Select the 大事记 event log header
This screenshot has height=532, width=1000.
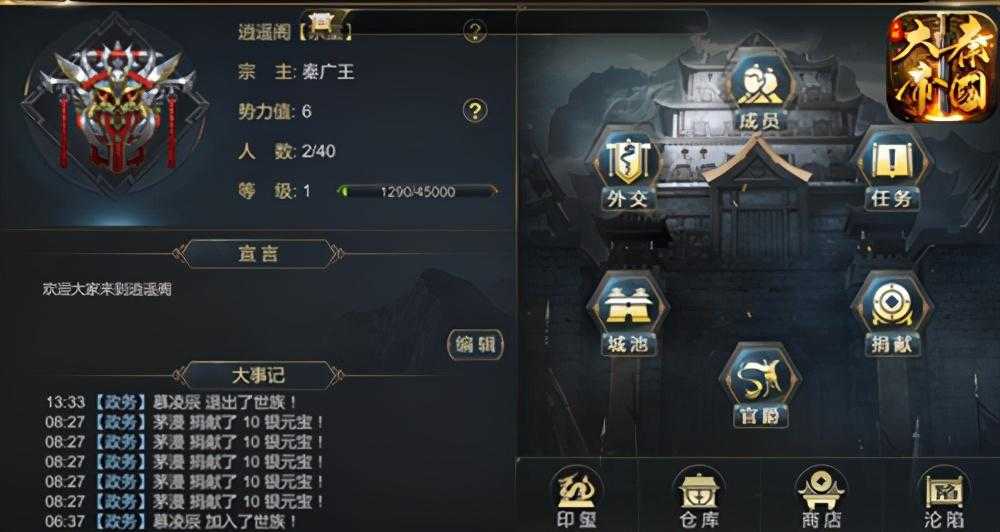click(258, 375)
